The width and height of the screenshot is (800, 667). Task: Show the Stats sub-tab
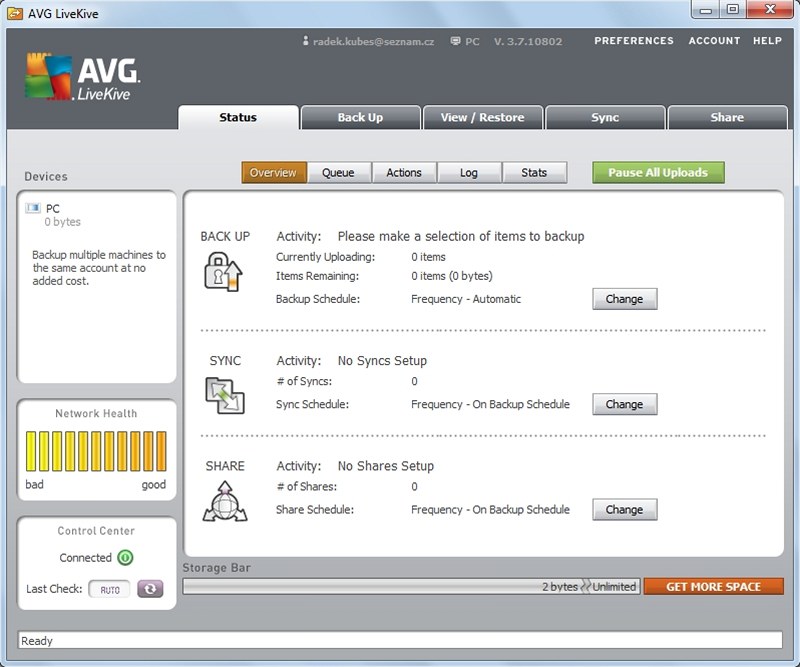pyautogui.click(x=534, y=172)
